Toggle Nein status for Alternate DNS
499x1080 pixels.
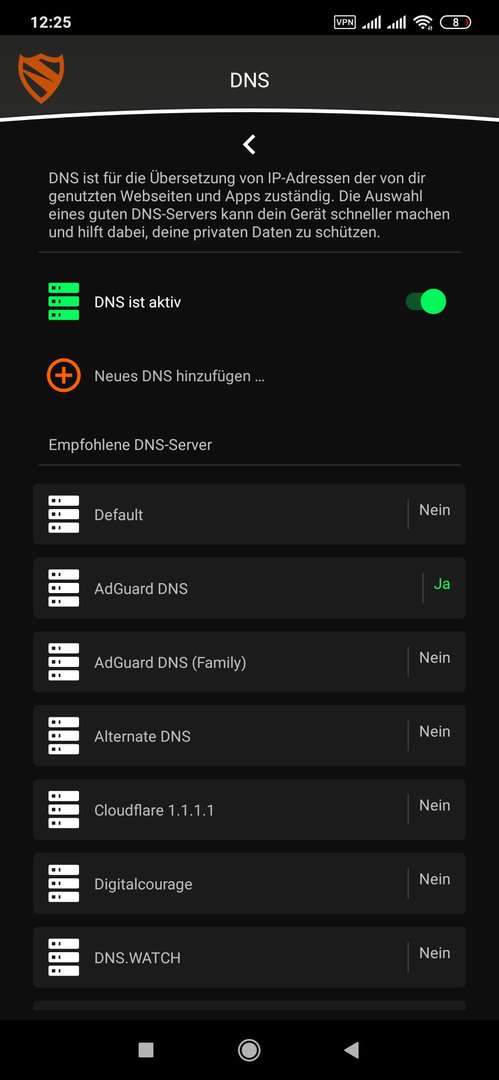click(435, 731)
